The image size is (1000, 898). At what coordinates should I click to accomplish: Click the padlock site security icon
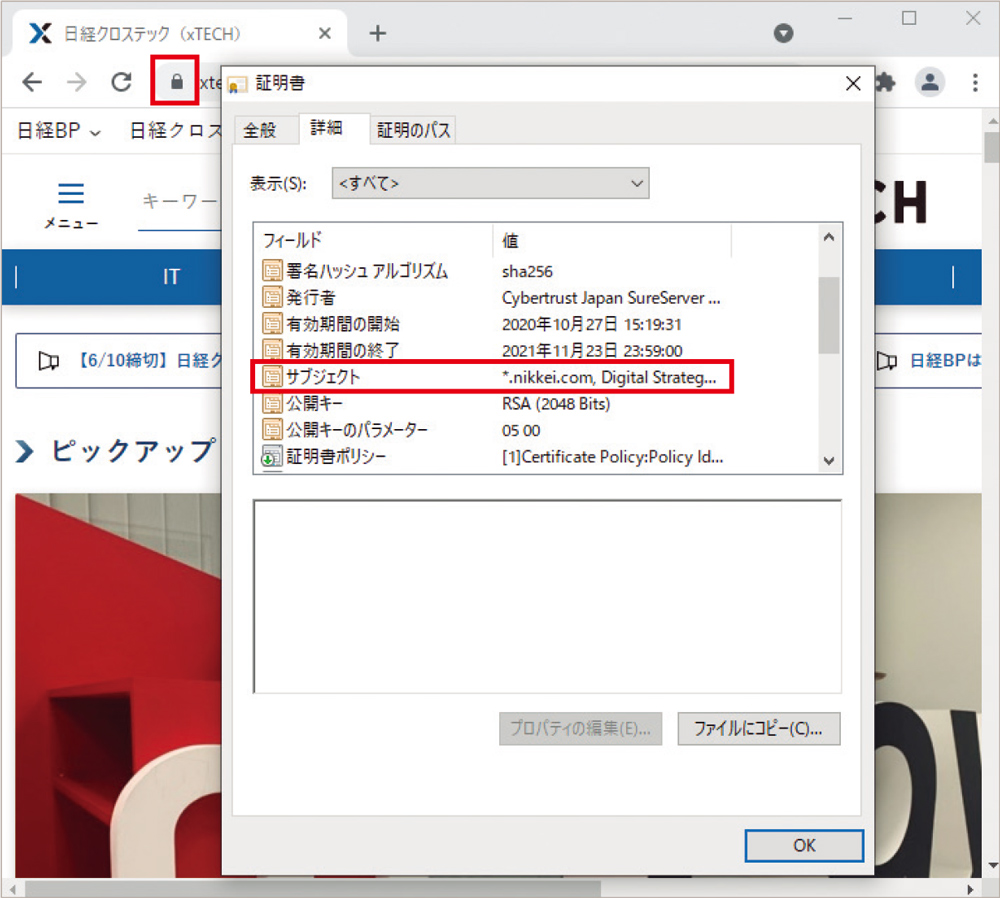click(177, 82)
